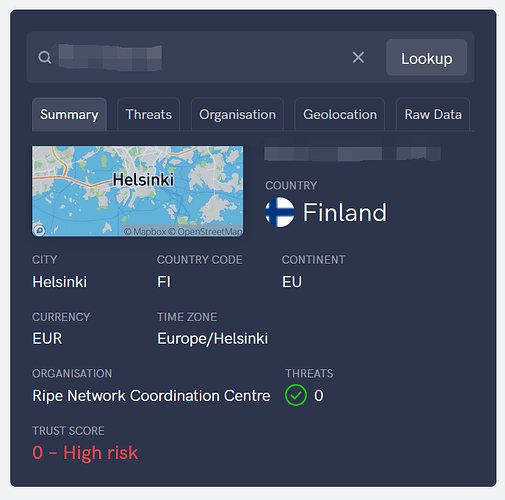This screenshot has width=505, height=500.
Task: Open the Organisation tab
Action: (237, 114)
